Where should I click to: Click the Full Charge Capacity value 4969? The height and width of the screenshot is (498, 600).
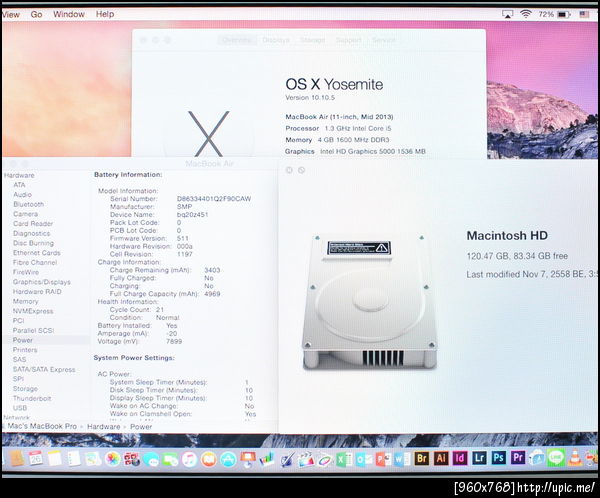point(212,294)
